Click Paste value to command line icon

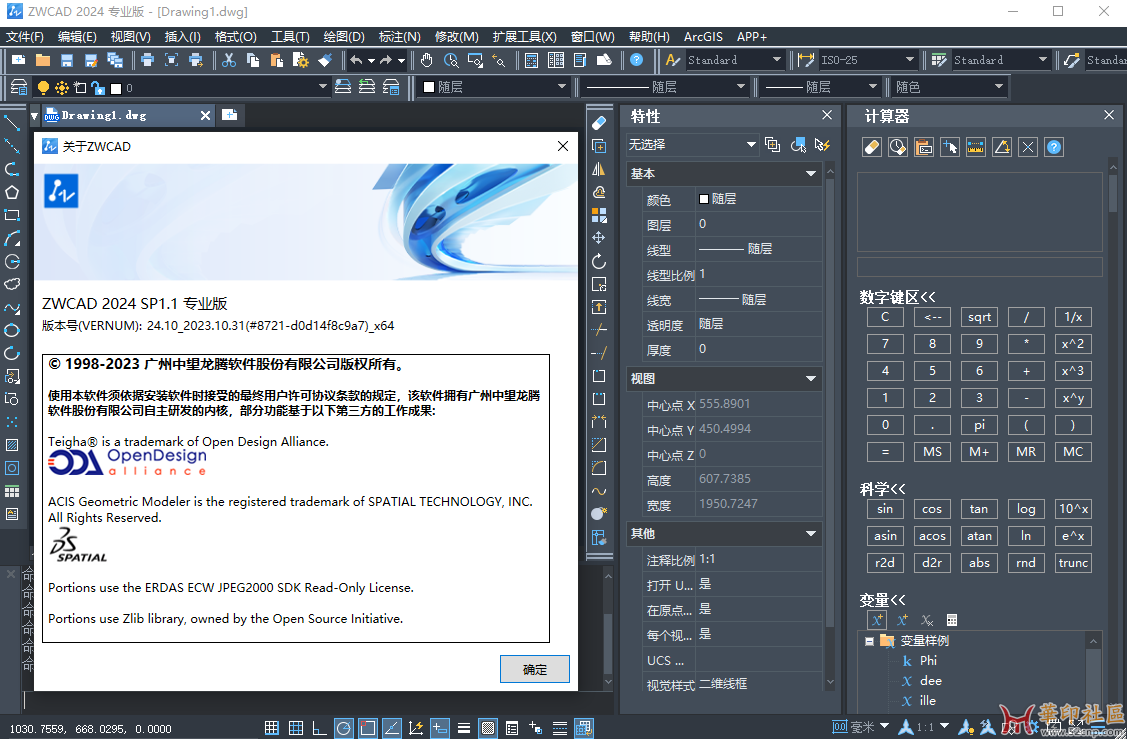click(924, 147)
